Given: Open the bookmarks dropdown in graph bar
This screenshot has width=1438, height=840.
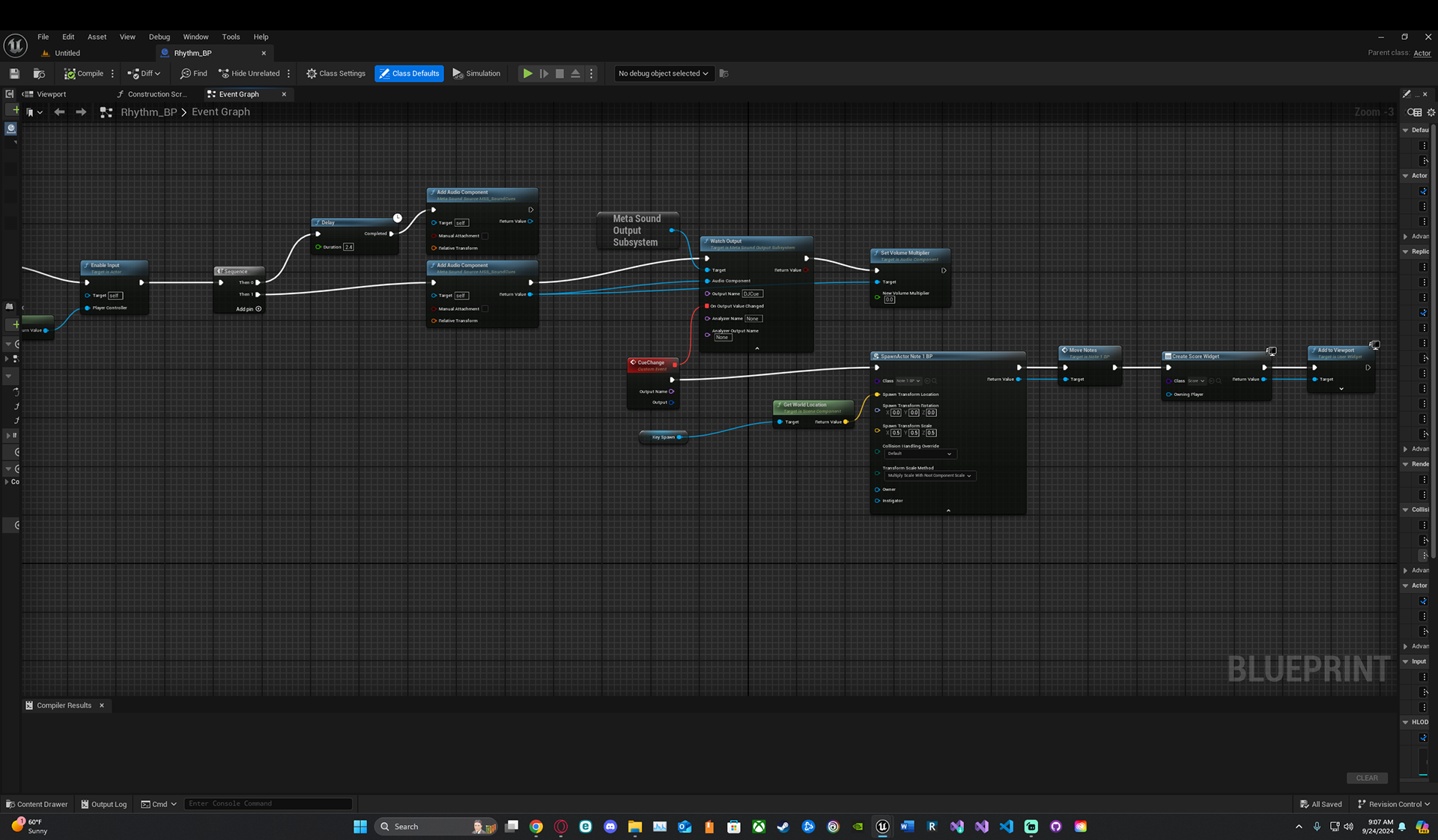Looking at the screenshot, I should tap(34, 112).
